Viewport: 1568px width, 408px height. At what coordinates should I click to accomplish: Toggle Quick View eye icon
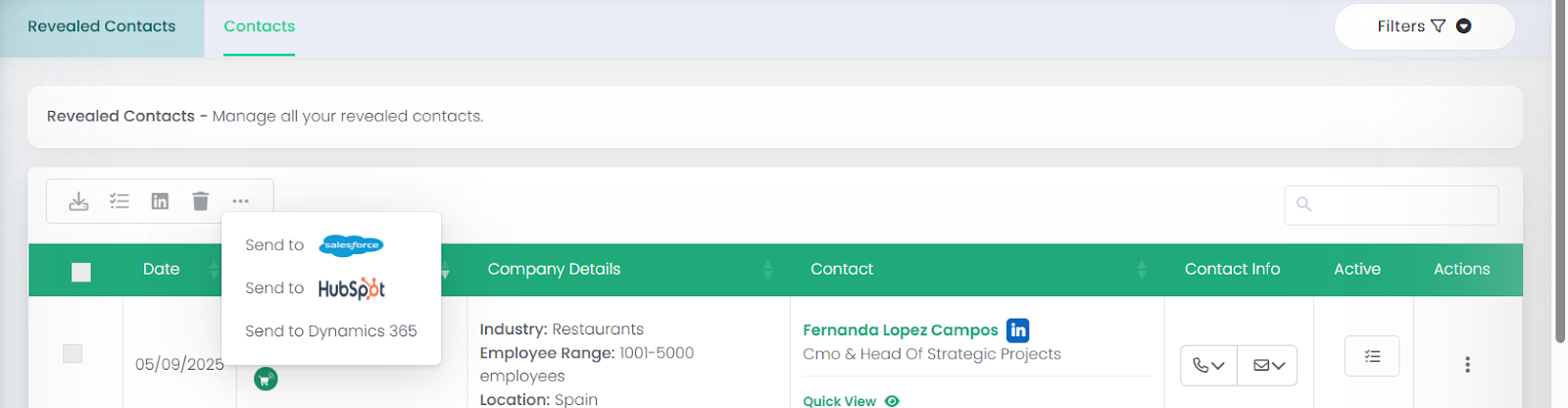pos(892,401)
